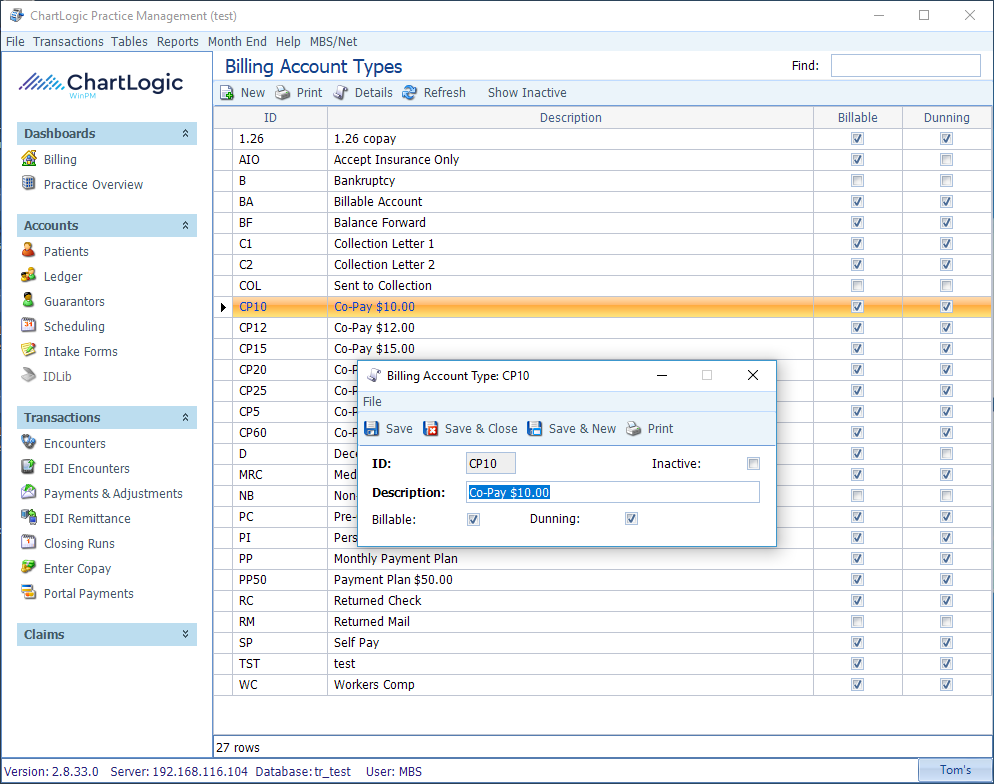Toggle Billable checkbox for Workers Comp row
This screenshot has height=784, width=994.
tap(858, 684)
